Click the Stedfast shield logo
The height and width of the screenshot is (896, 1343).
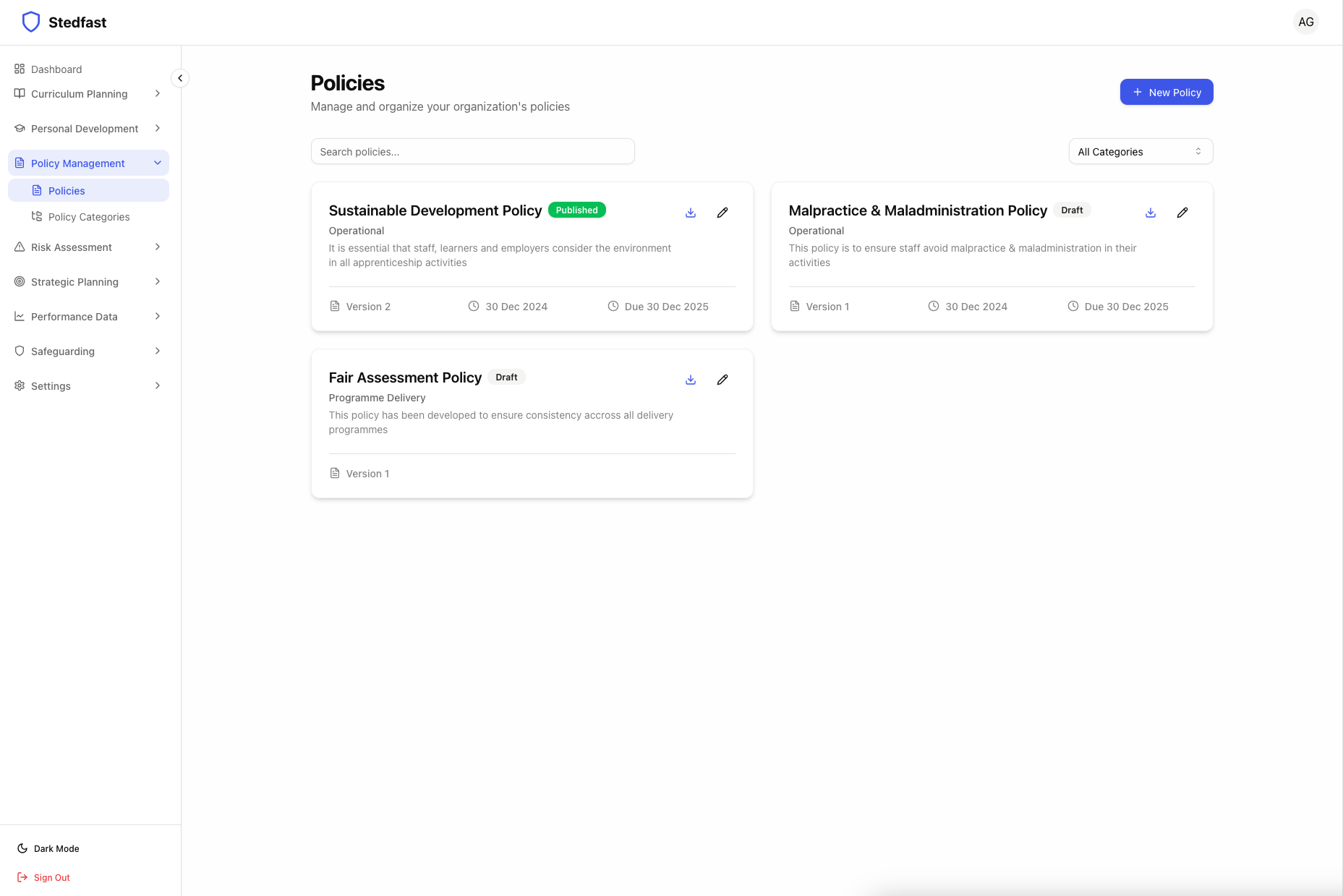[31, 22]
